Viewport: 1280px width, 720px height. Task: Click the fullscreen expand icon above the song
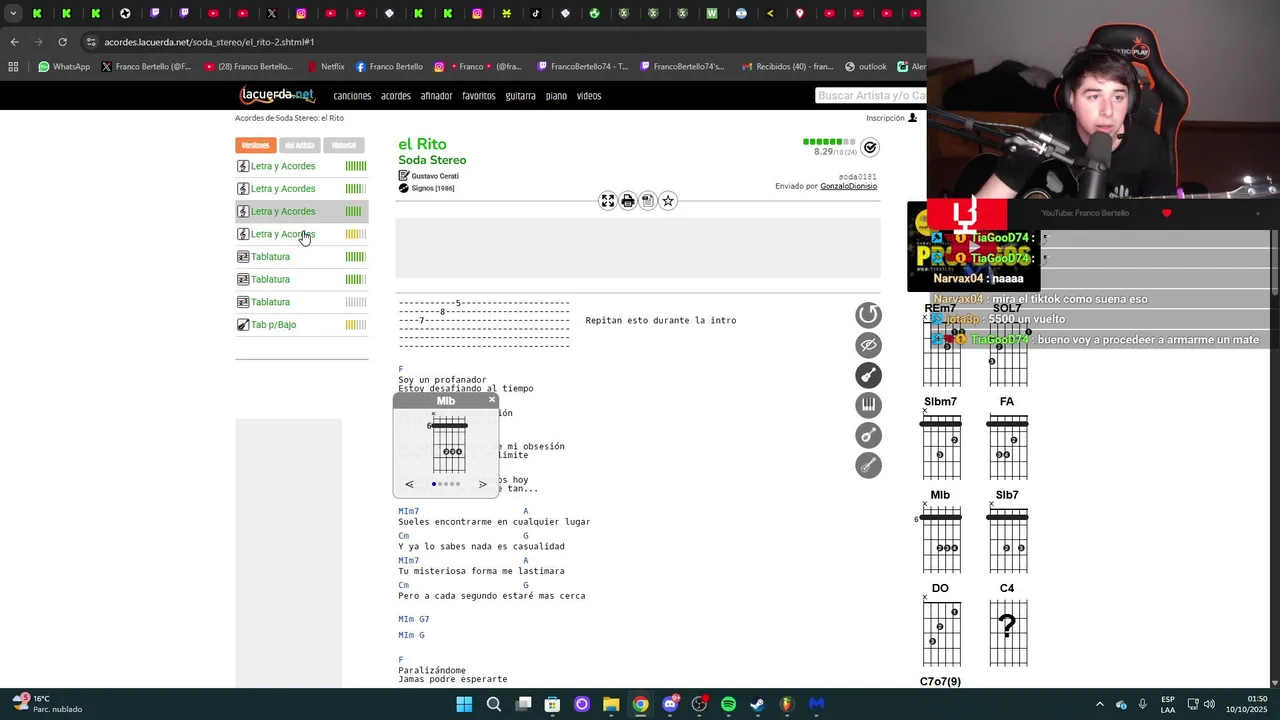click(x=607, y=201)
